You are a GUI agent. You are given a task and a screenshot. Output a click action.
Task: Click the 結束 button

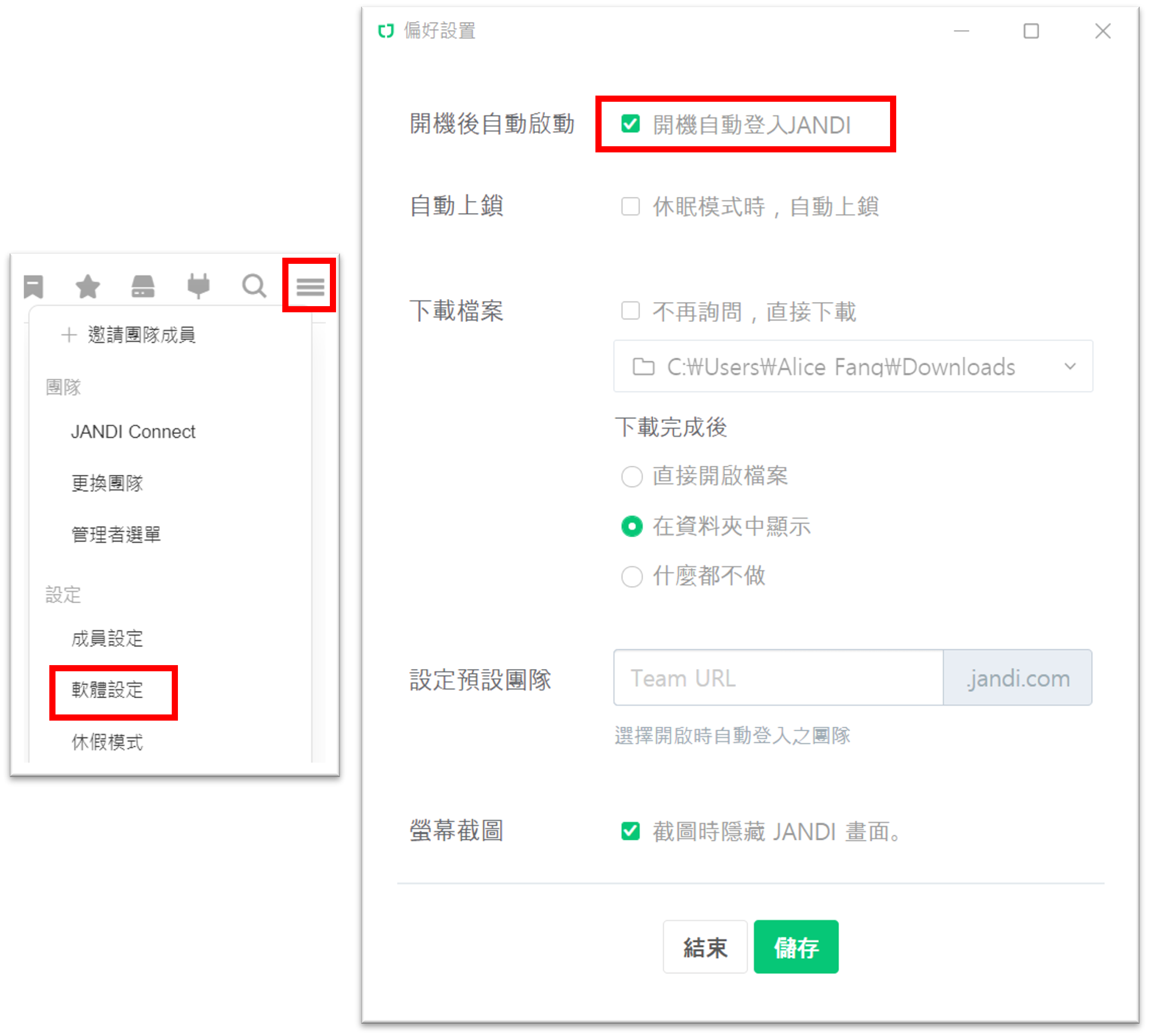point(705,947)
